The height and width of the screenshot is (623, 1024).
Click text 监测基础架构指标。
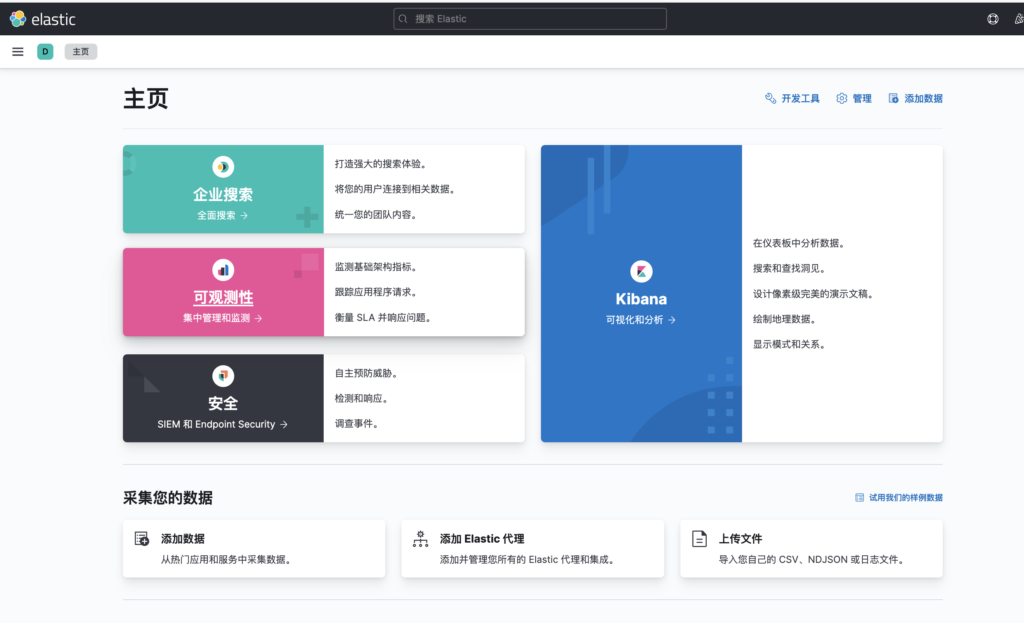pos(377,267)
